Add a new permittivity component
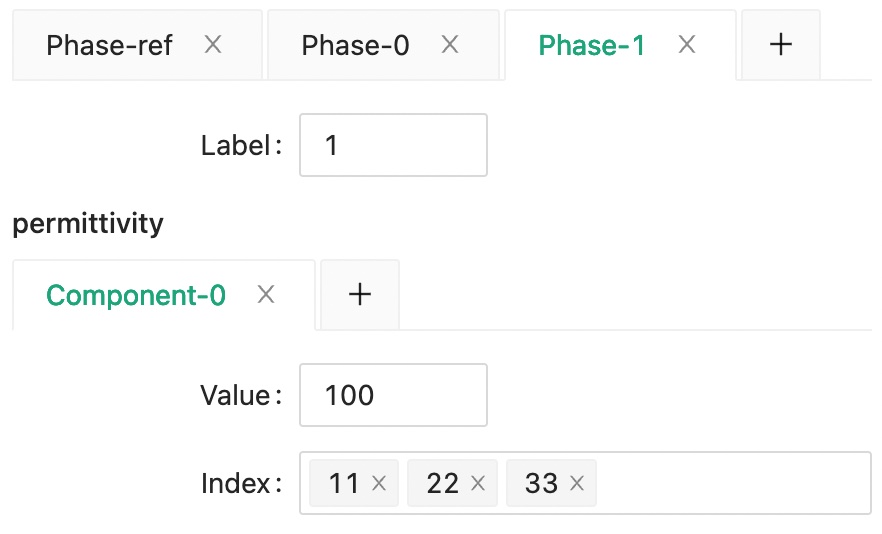 click(359, 295)
